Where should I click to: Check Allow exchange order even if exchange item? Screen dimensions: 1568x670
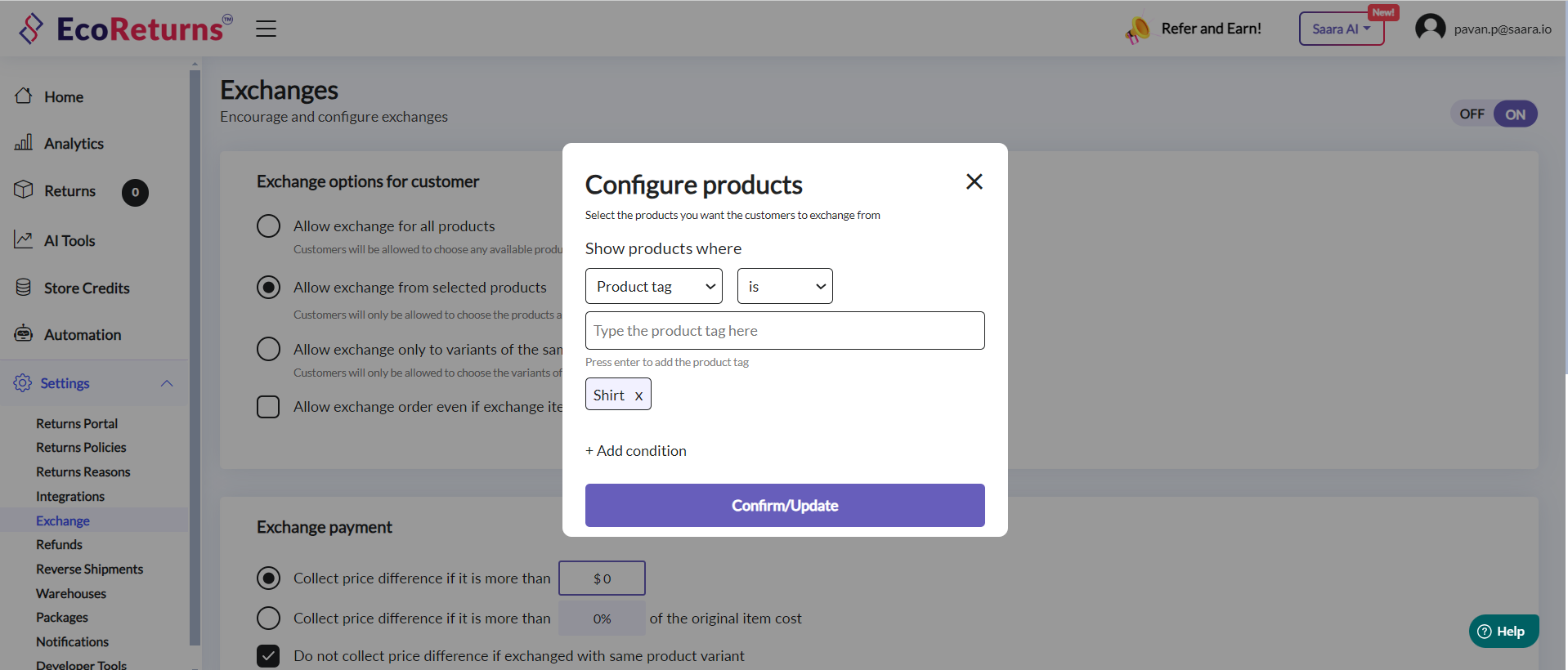point(268,407)
